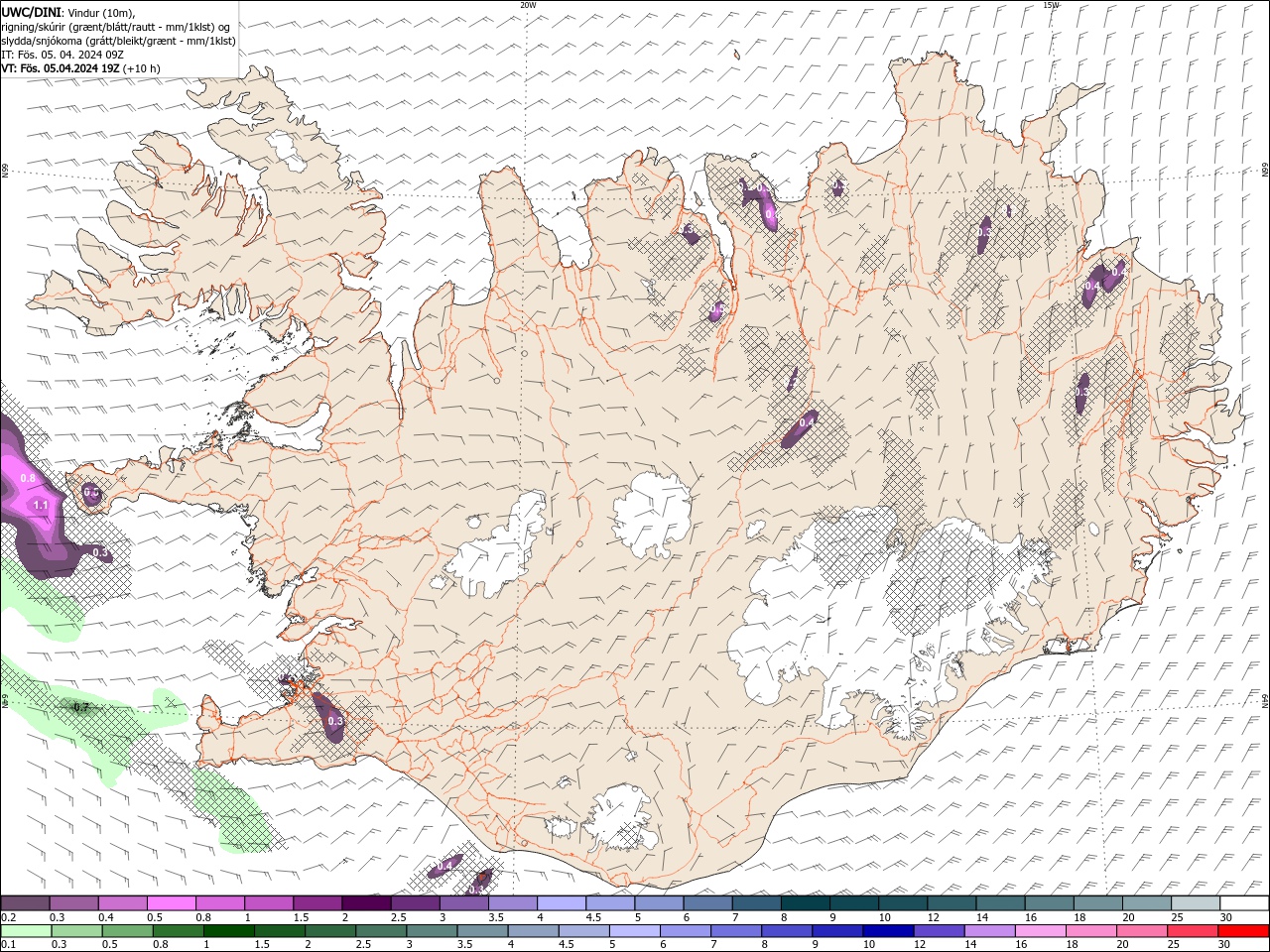Image resolution: width=1270 pixels, height=952 pixels.
Task: Pick the dark mauve 0.2 swatch in snow legend
Action: 25,903
